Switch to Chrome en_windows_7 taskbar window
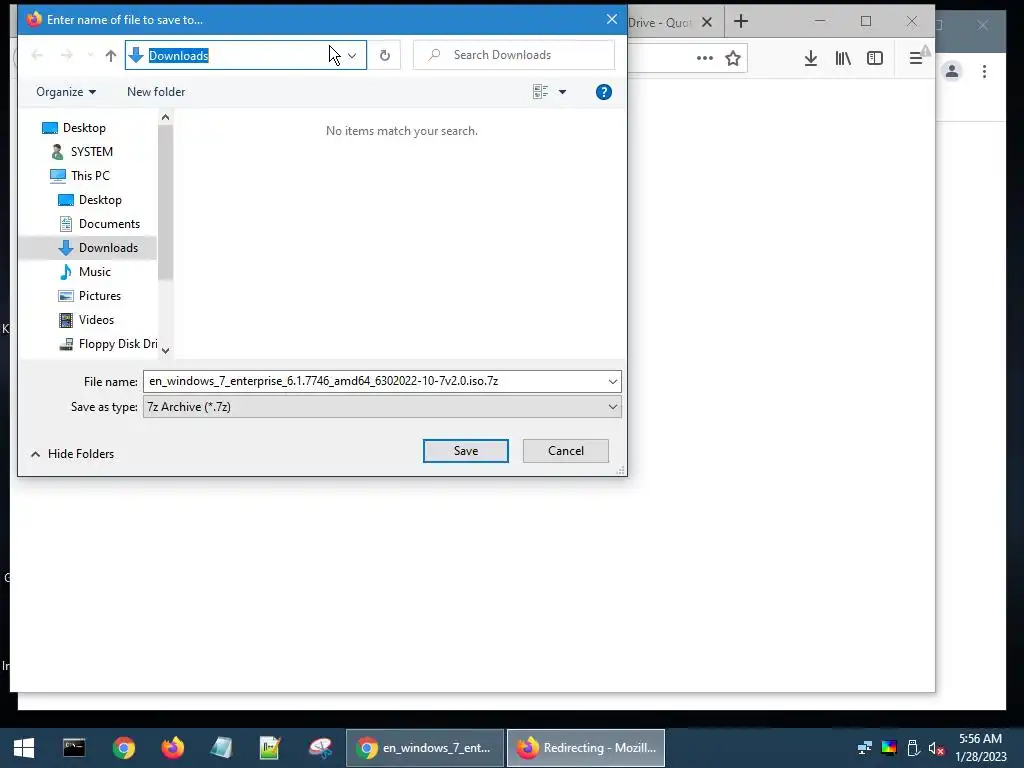This screenshot has width=1024, height=768. pos(424,748)
